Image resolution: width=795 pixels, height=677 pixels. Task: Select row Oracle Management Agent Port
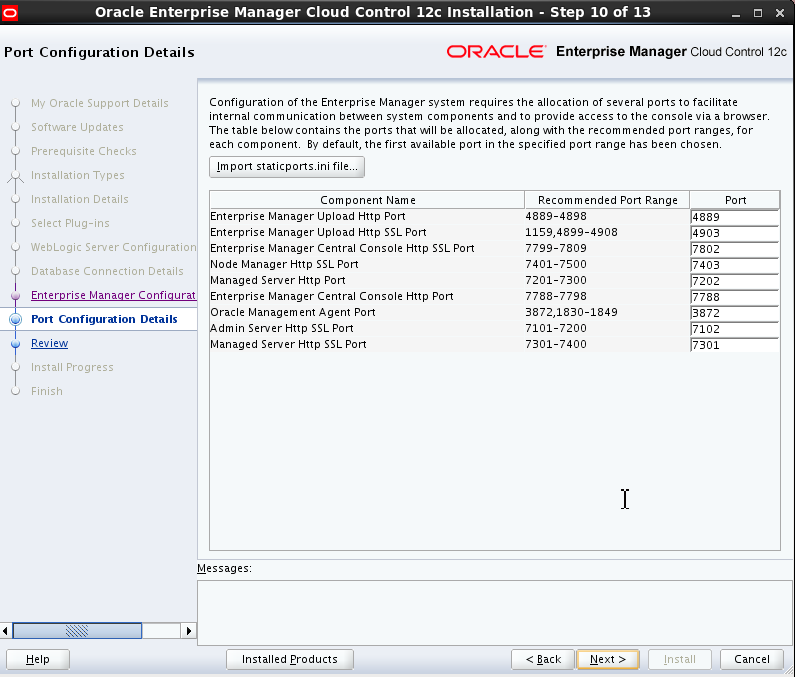(494, 312)
